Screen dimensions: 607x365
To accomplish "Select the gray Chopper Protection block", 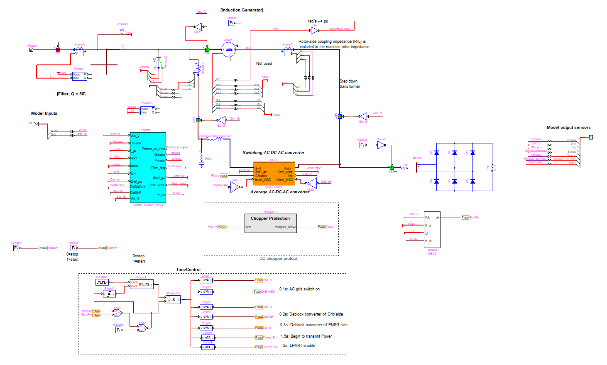I will [271, 223].
